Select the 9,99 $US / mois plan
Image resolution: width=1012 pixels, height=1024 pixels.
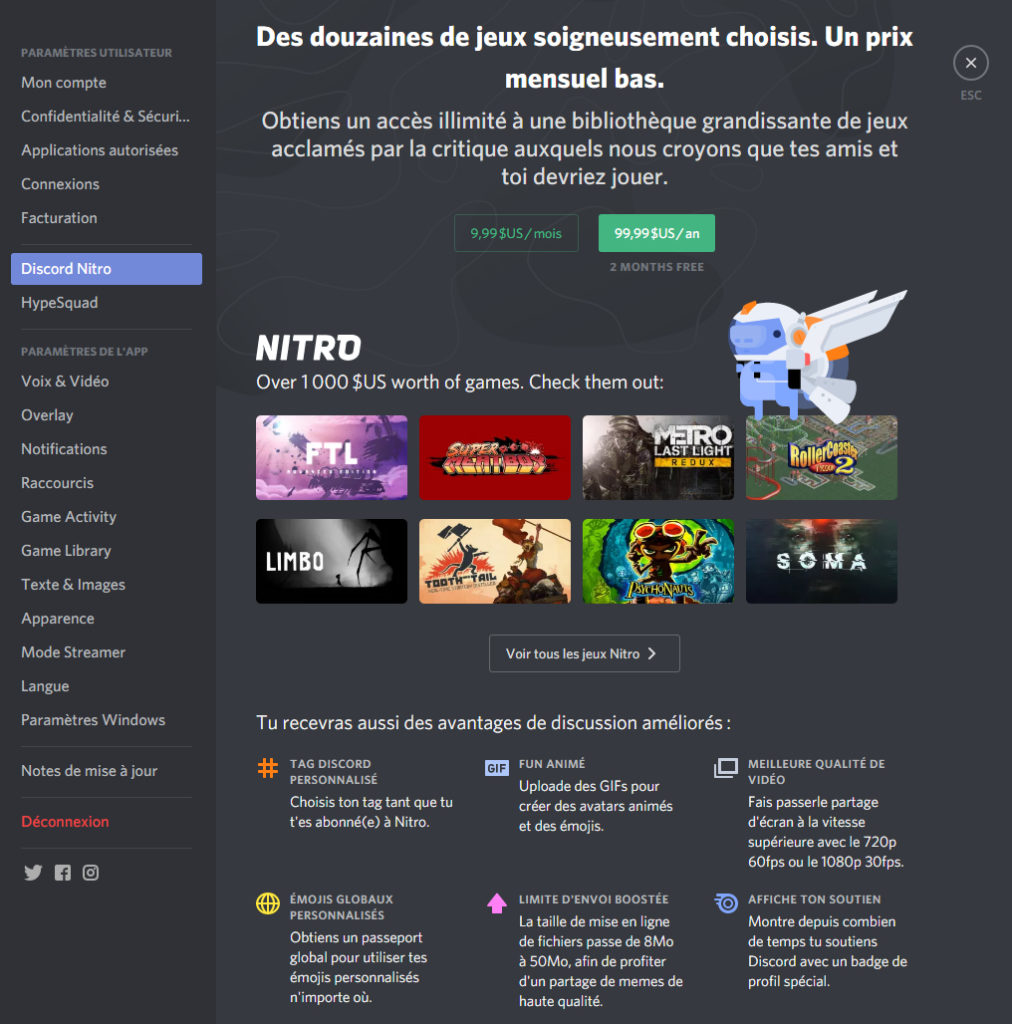tap(516, 233)
